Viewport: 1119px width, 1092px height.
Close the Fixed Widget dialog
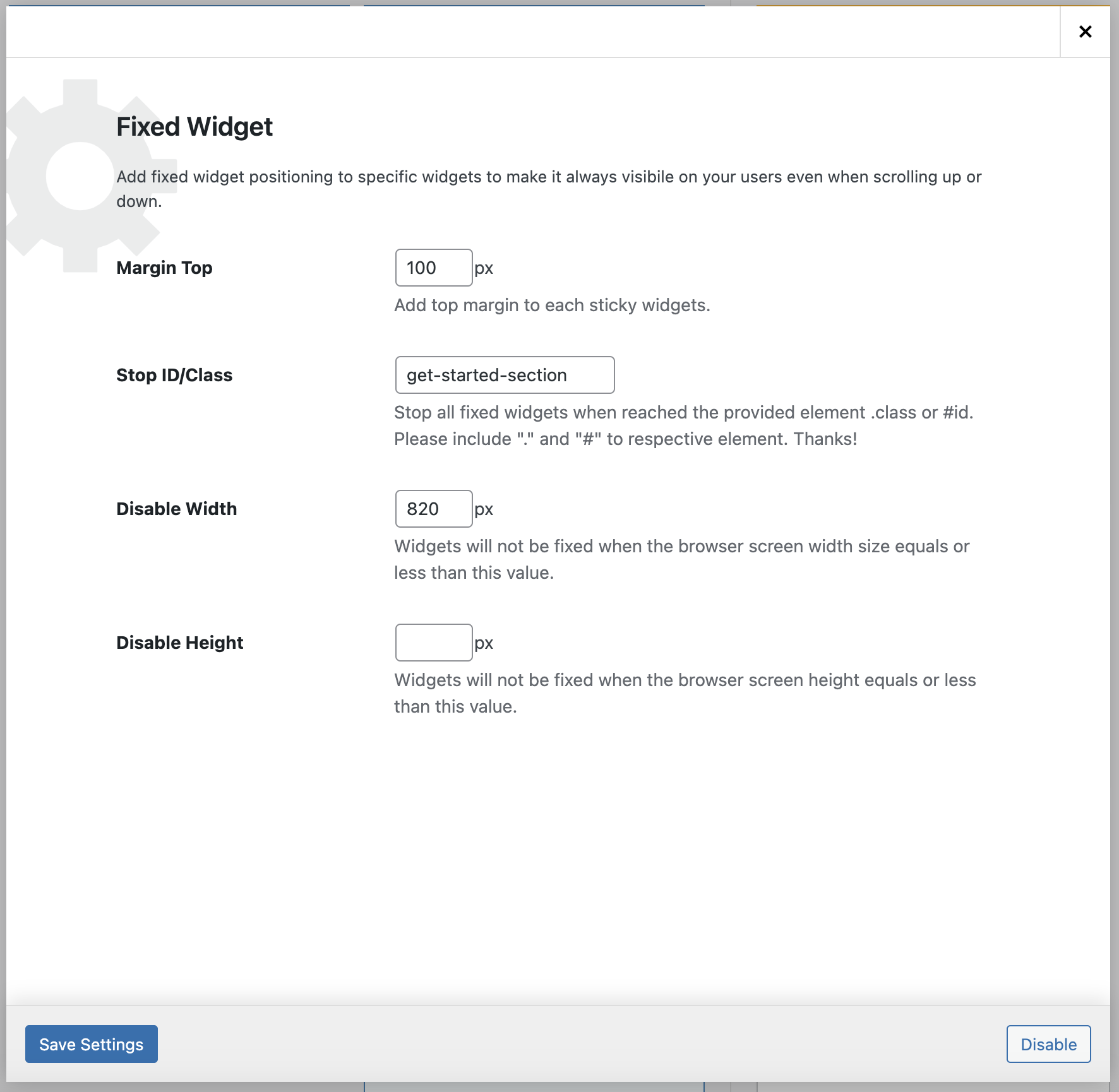pos(1085,32)
